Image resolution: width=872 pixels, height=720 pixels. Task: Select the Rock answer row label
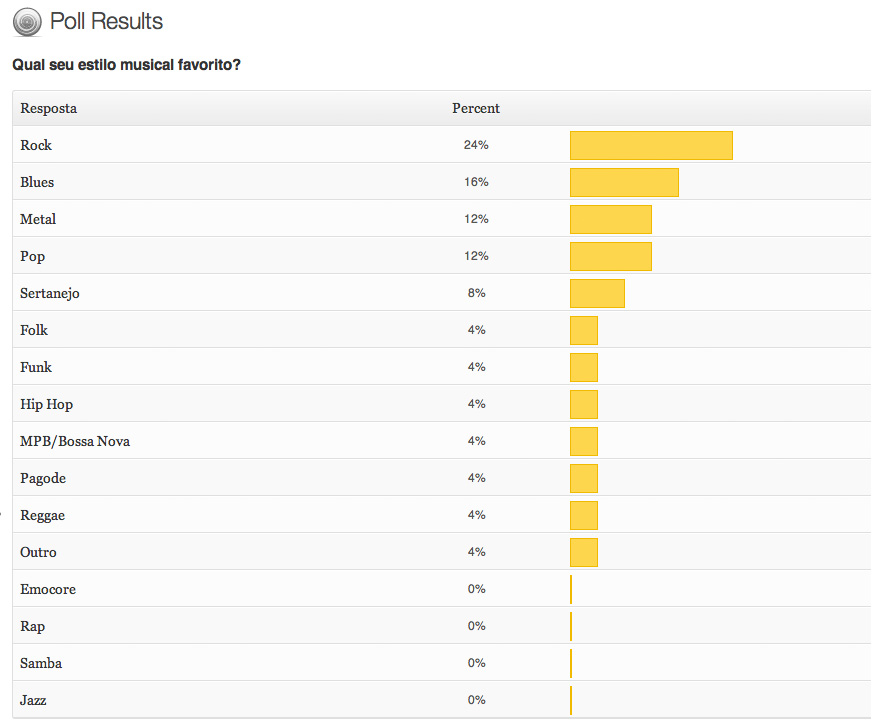click(x=36, y=145)
